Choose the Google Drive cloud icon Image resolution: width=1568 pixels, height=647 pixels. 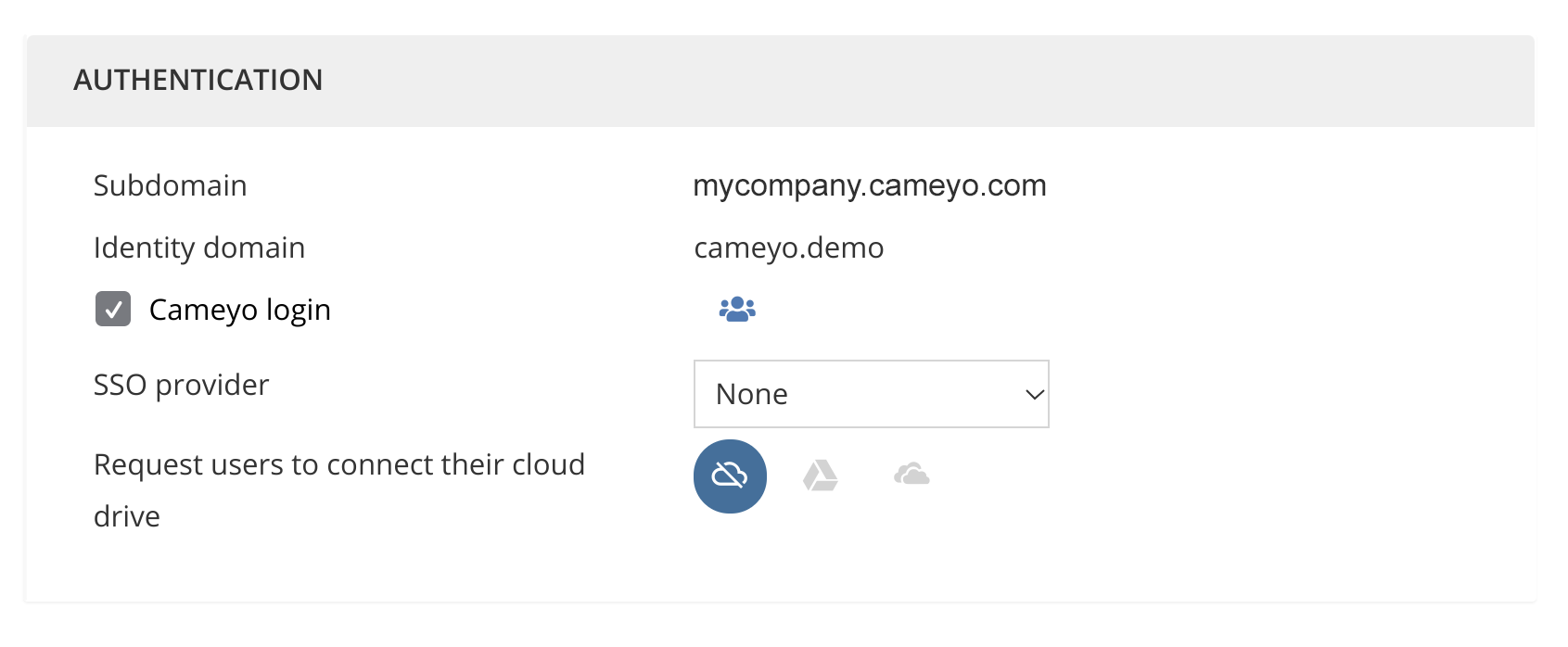tap(821, 476)
